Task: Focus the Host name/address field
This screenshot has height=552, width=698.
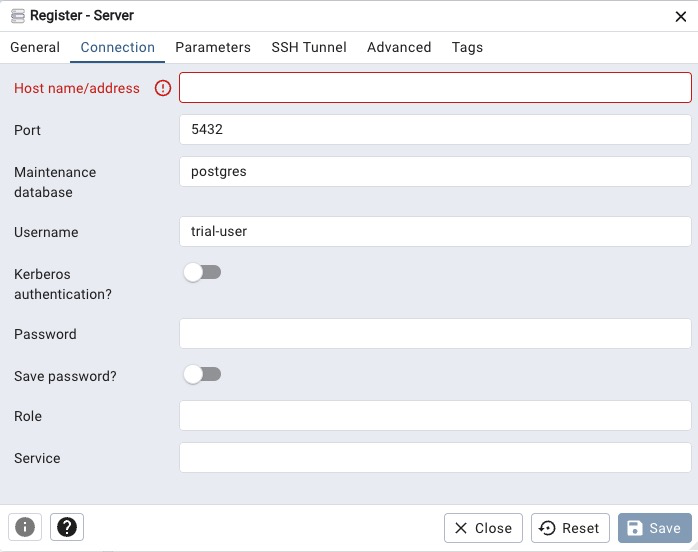Action: [435, 88]
